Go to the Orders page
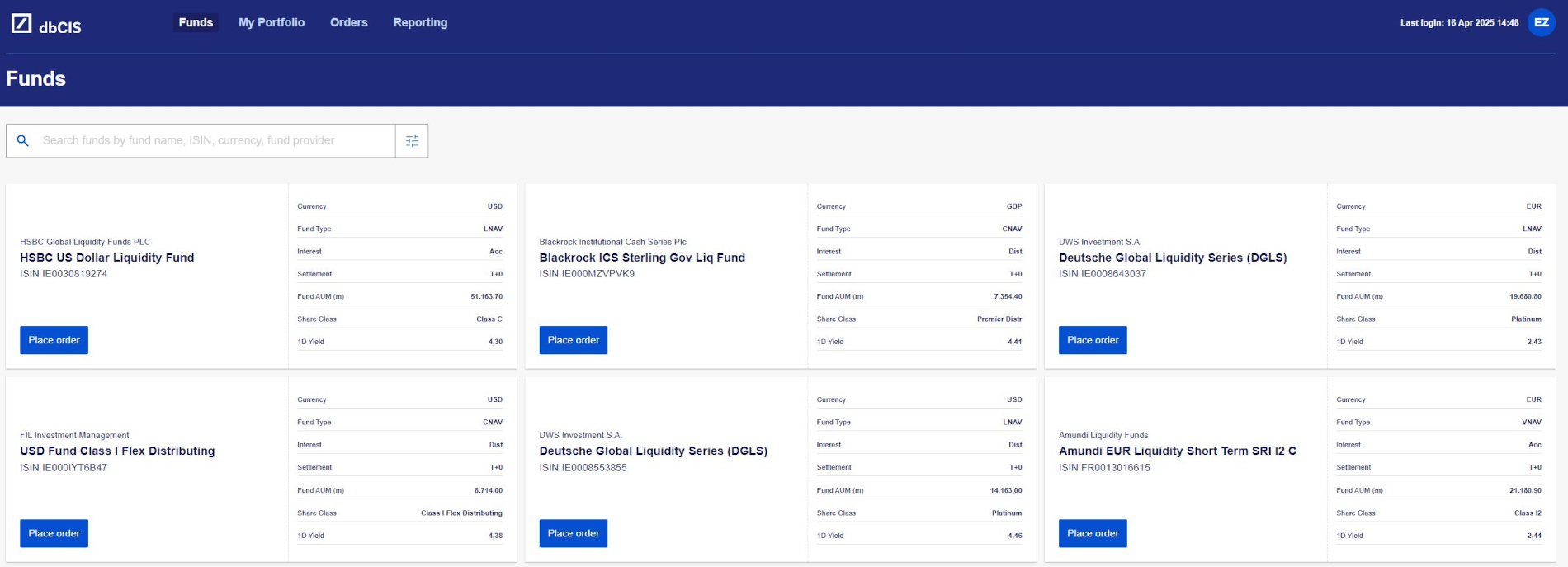 [348, 23]
